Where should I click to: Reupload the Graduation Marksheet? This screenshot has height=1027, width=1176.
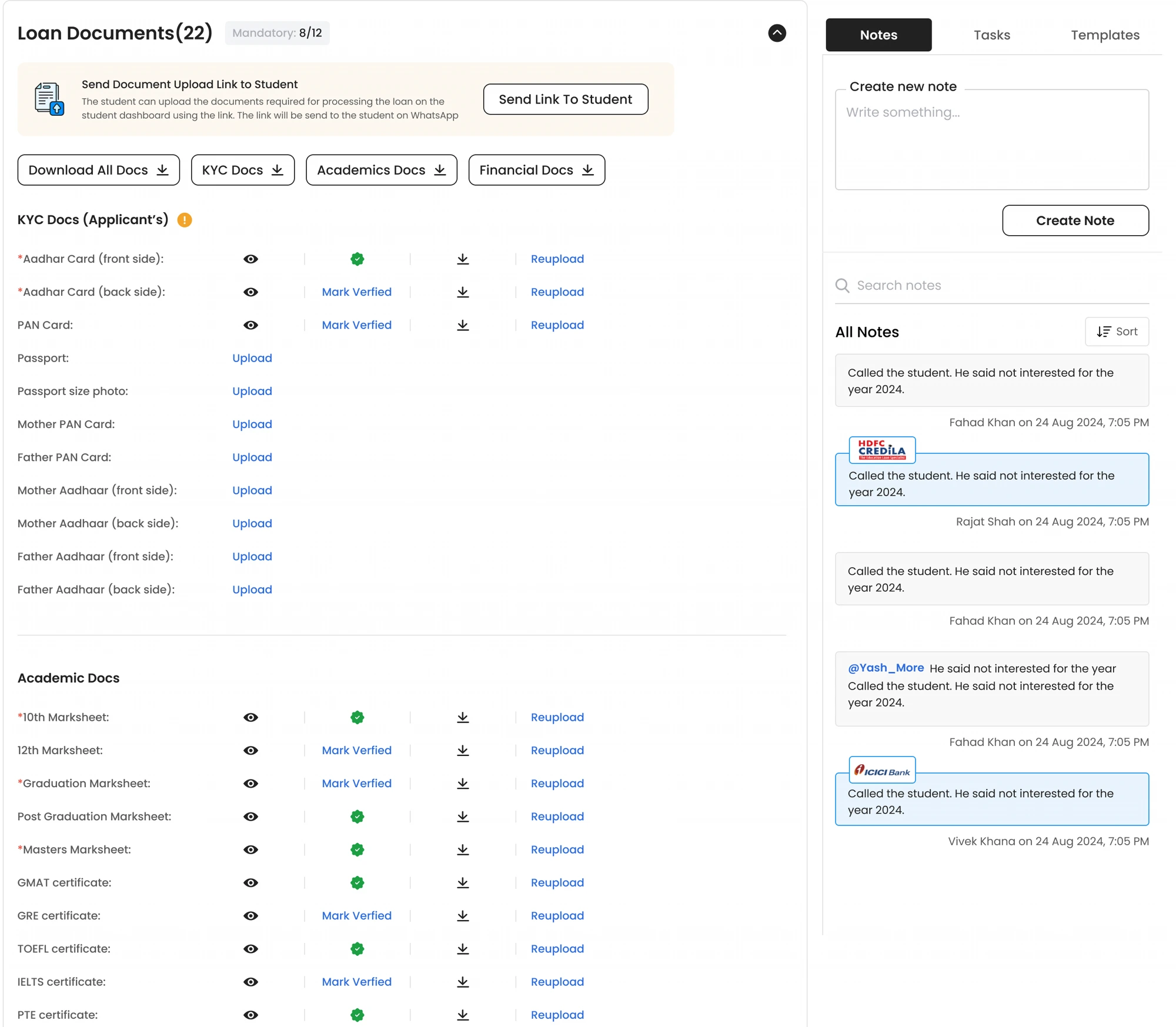coord(557,784)
